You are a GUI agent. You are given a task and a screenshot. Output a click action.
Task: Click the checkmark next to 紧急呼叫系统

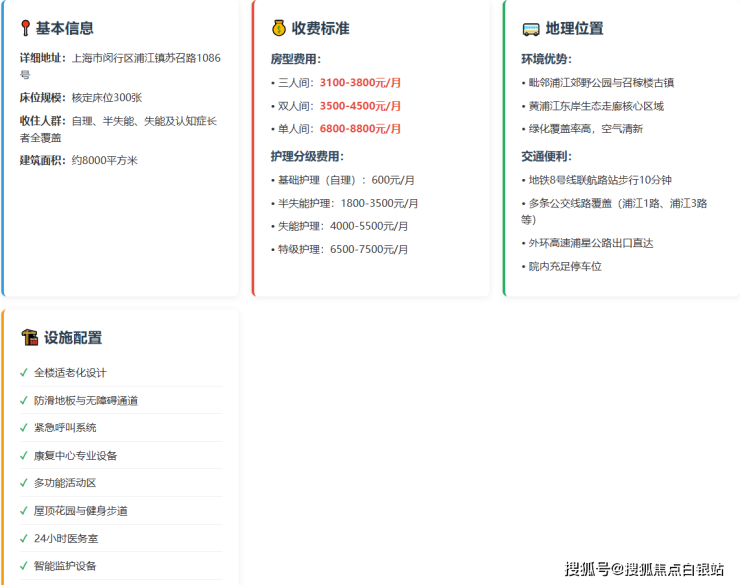24,427
